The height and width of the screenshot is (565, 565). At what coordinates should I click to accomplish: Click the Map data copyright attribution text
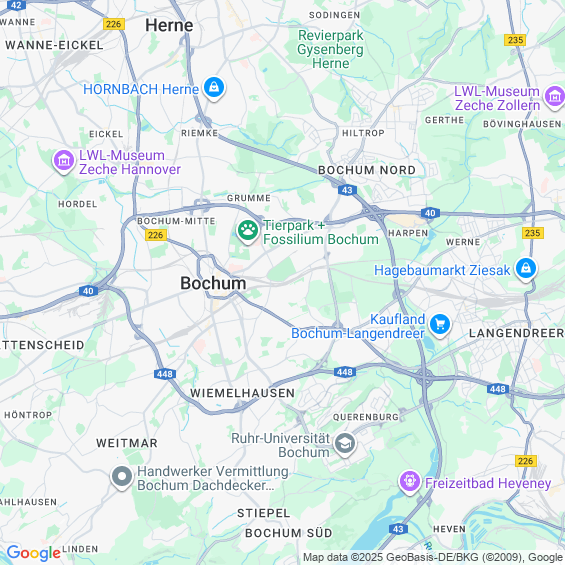pyautogui.click(x=433, y=557)
